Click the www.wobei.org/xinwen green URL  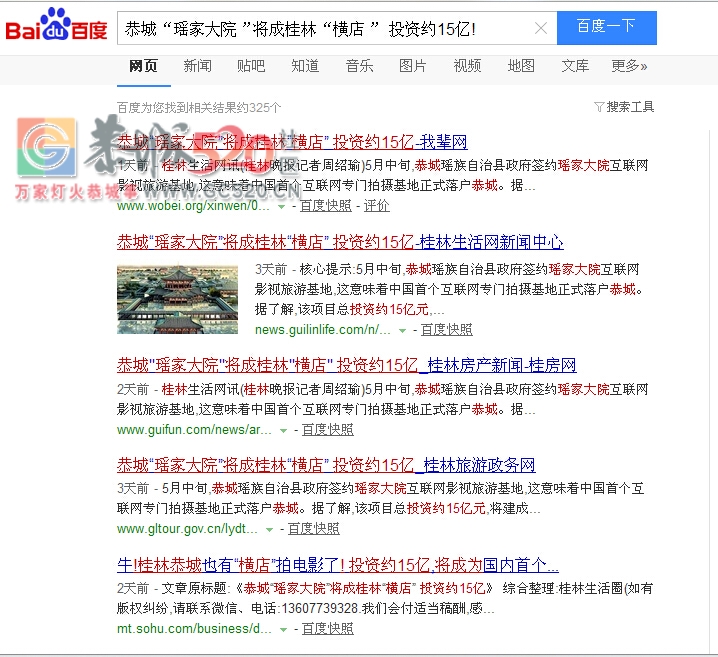[x=193, y=206]
